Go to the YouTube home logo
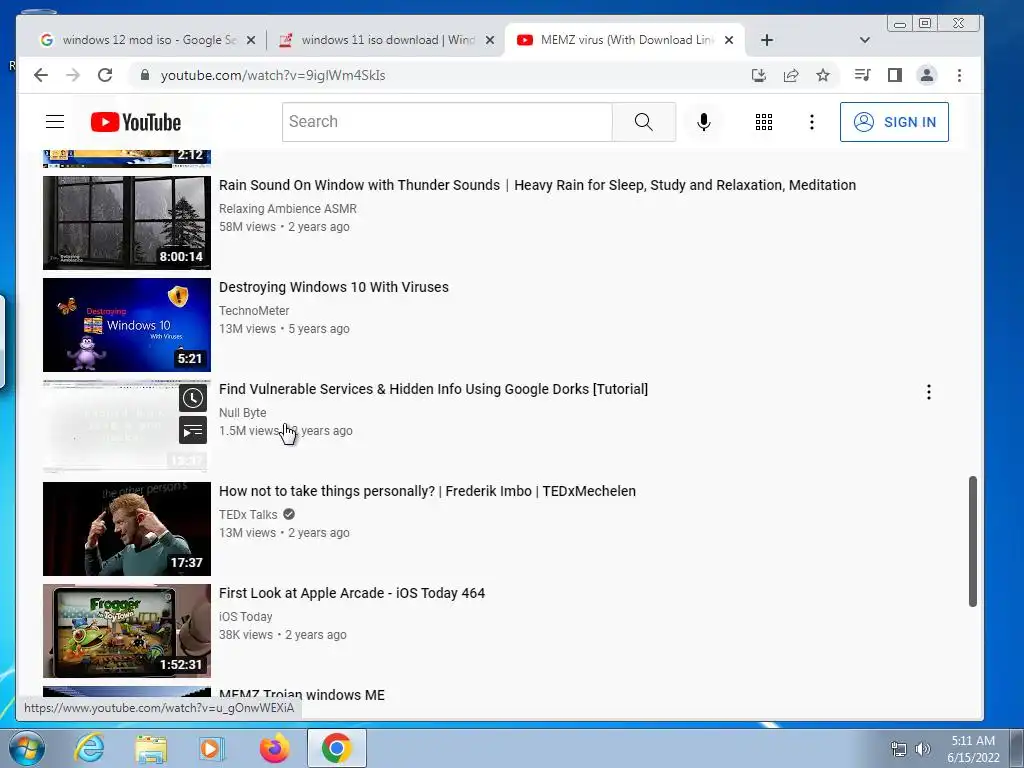Screen dimensions: 1024x768 [136, 122]
